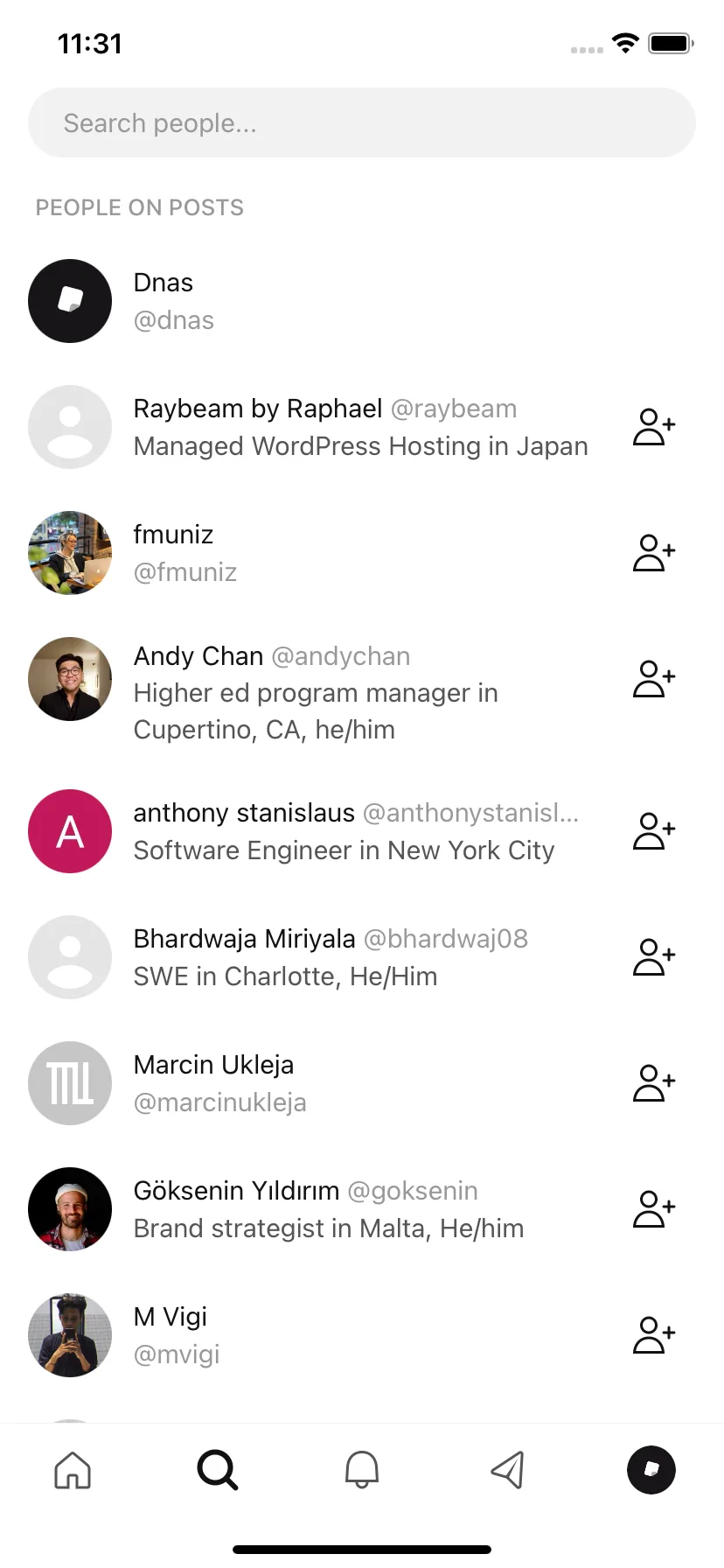The width and height of the screenshot is (724, 1568).
Task: Tap anthony stanislaus pink avatar
Action: tap(70, 831)
